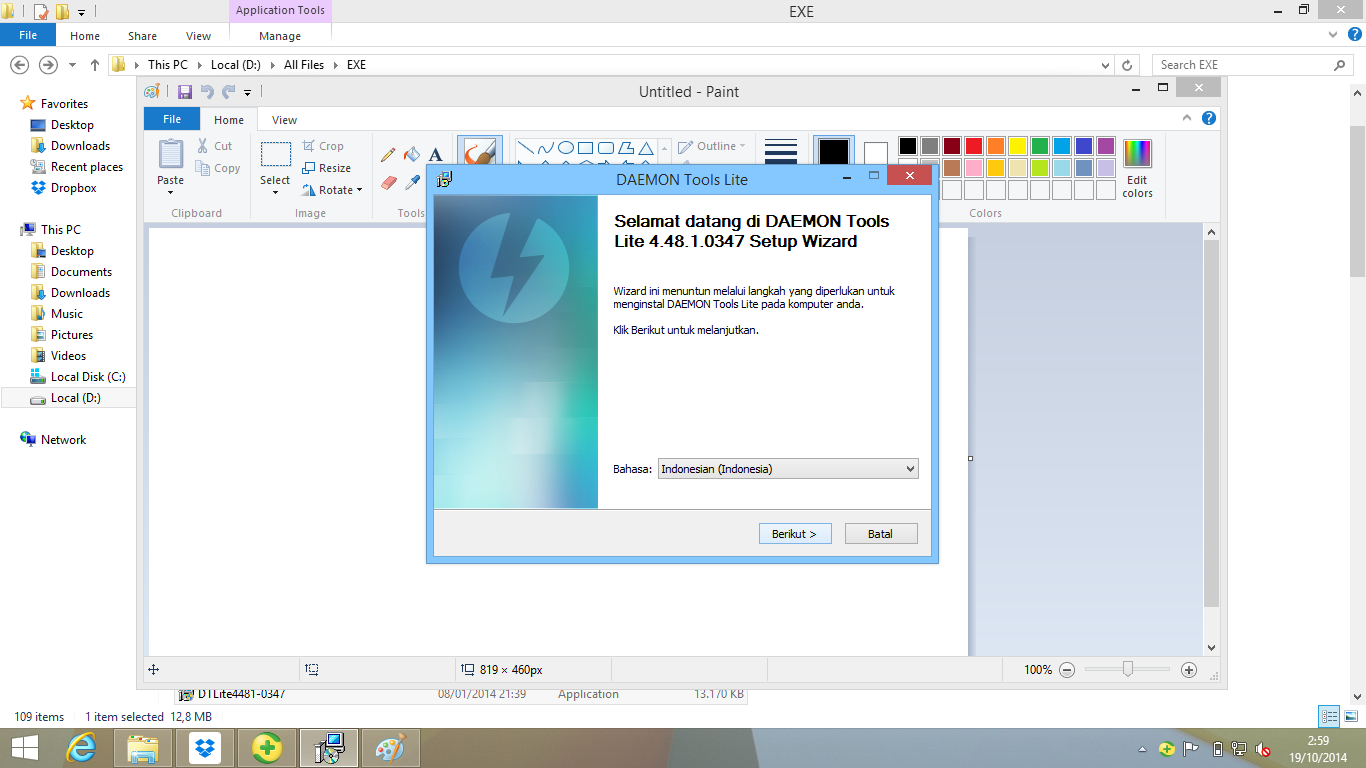This screenshot has width=1366, height=768.
Task: Open Explorer Share tab
Action: coord(143,36)
